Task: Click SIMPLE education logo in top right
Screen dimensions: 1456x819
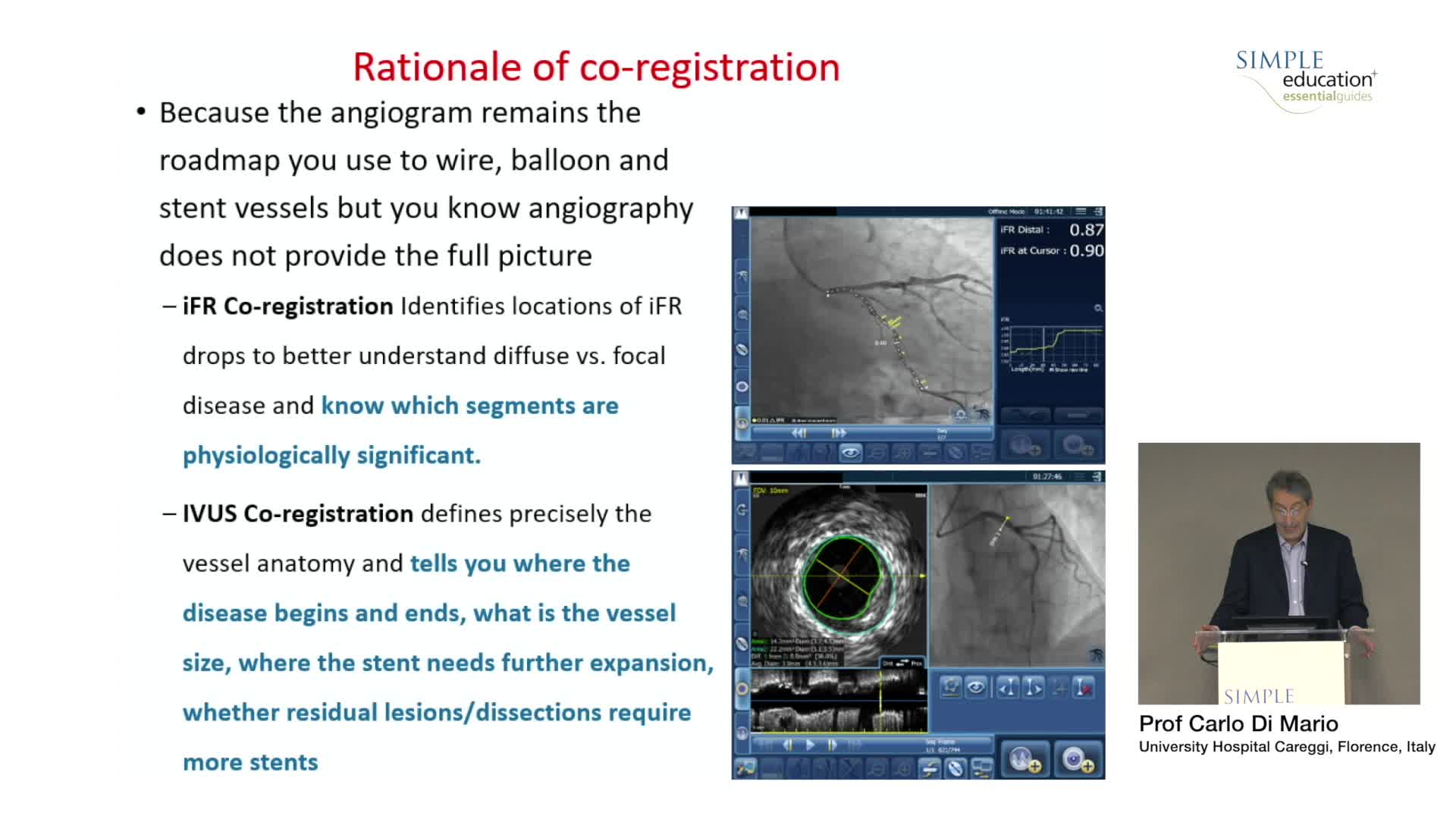Action: [x=1305, y=80]
